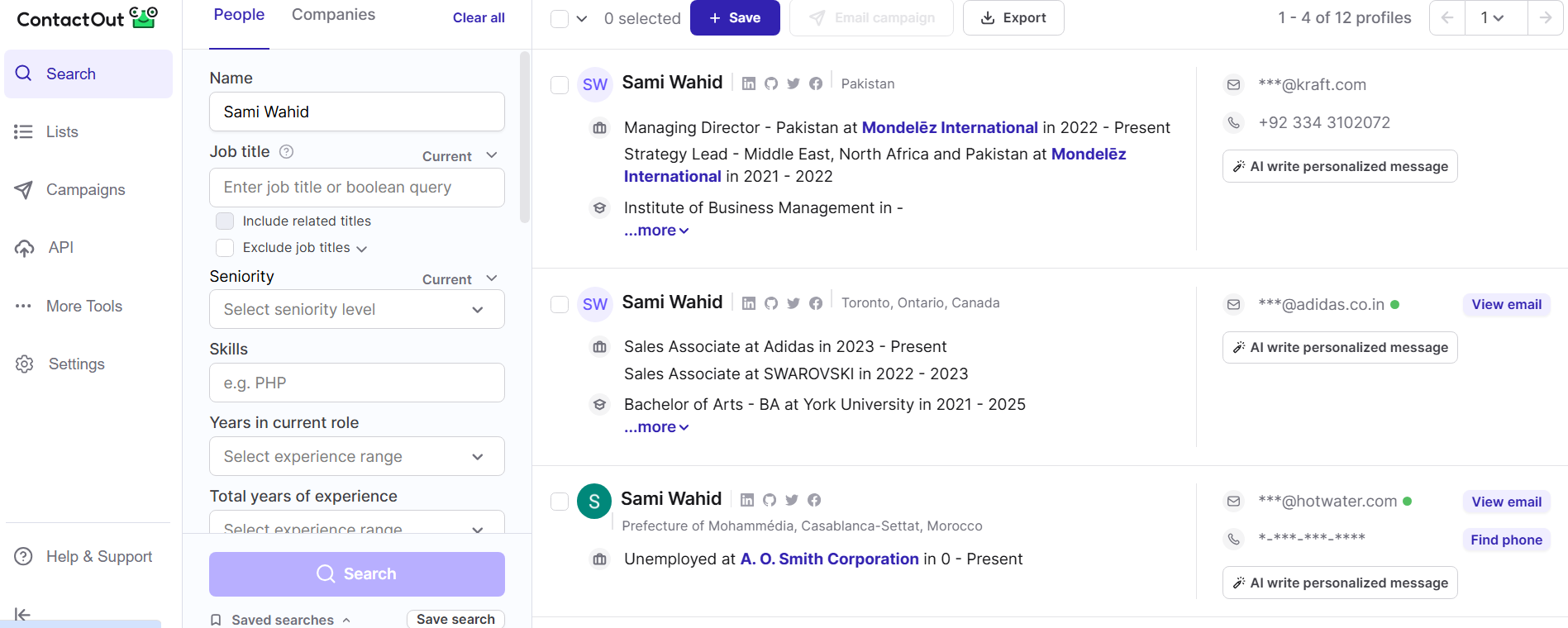Click green S avatar of Morocco profile
This screenshot has height=628, width=1568.
[594, 502]
